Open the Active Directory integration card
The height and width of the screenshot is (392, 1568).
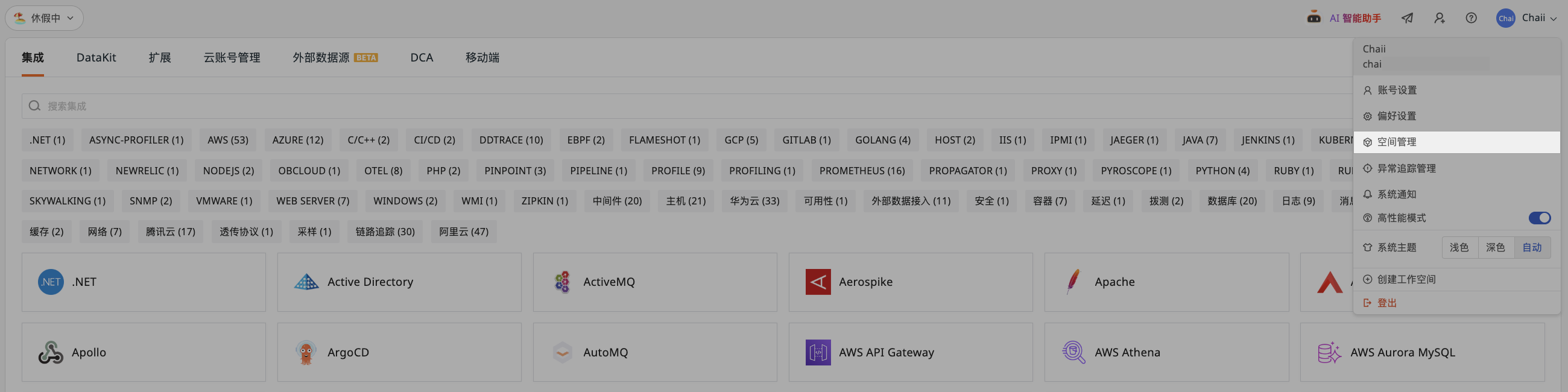[399, 282]
